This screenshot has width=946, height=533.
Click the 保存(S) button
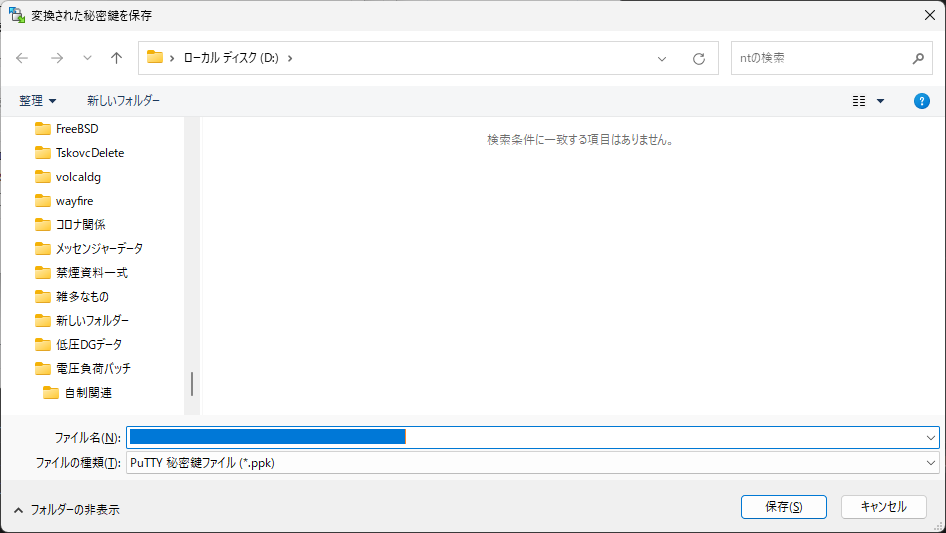coord(784,506)
